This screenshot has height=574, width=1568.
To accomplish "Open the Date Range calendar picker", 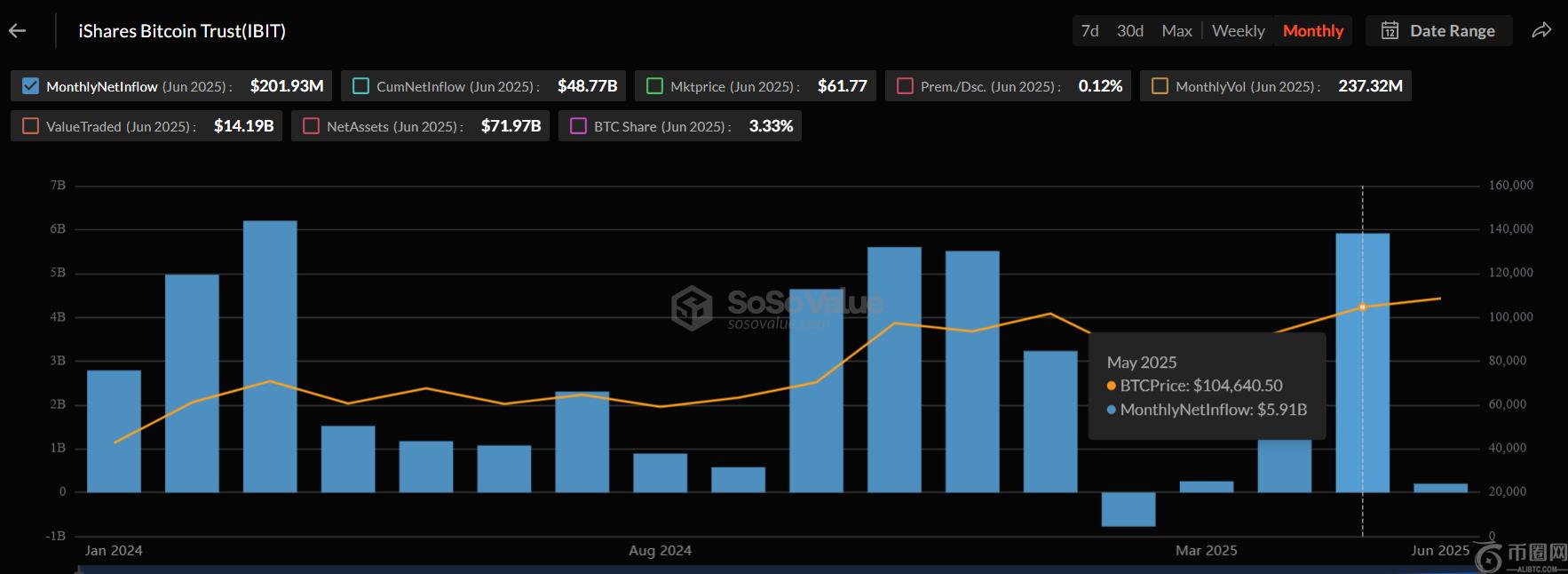I will point(1438,31).
